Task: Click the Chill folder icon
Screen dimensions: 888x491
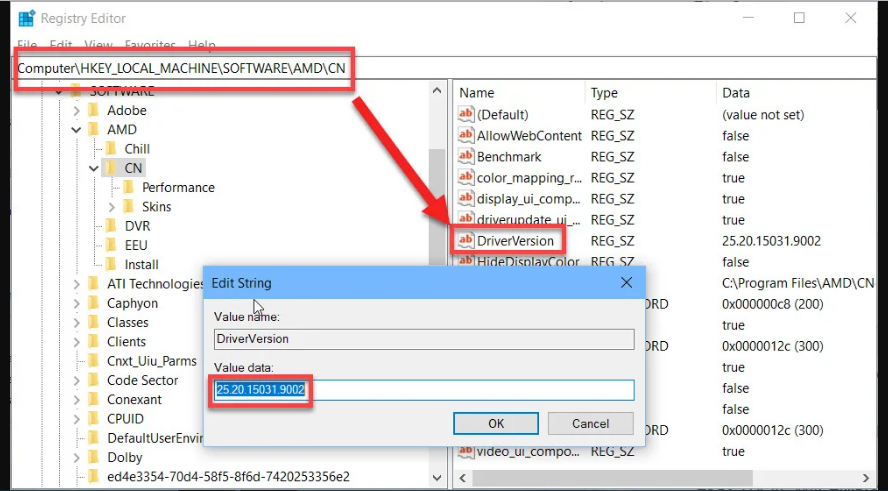Action: pos(112,148)
